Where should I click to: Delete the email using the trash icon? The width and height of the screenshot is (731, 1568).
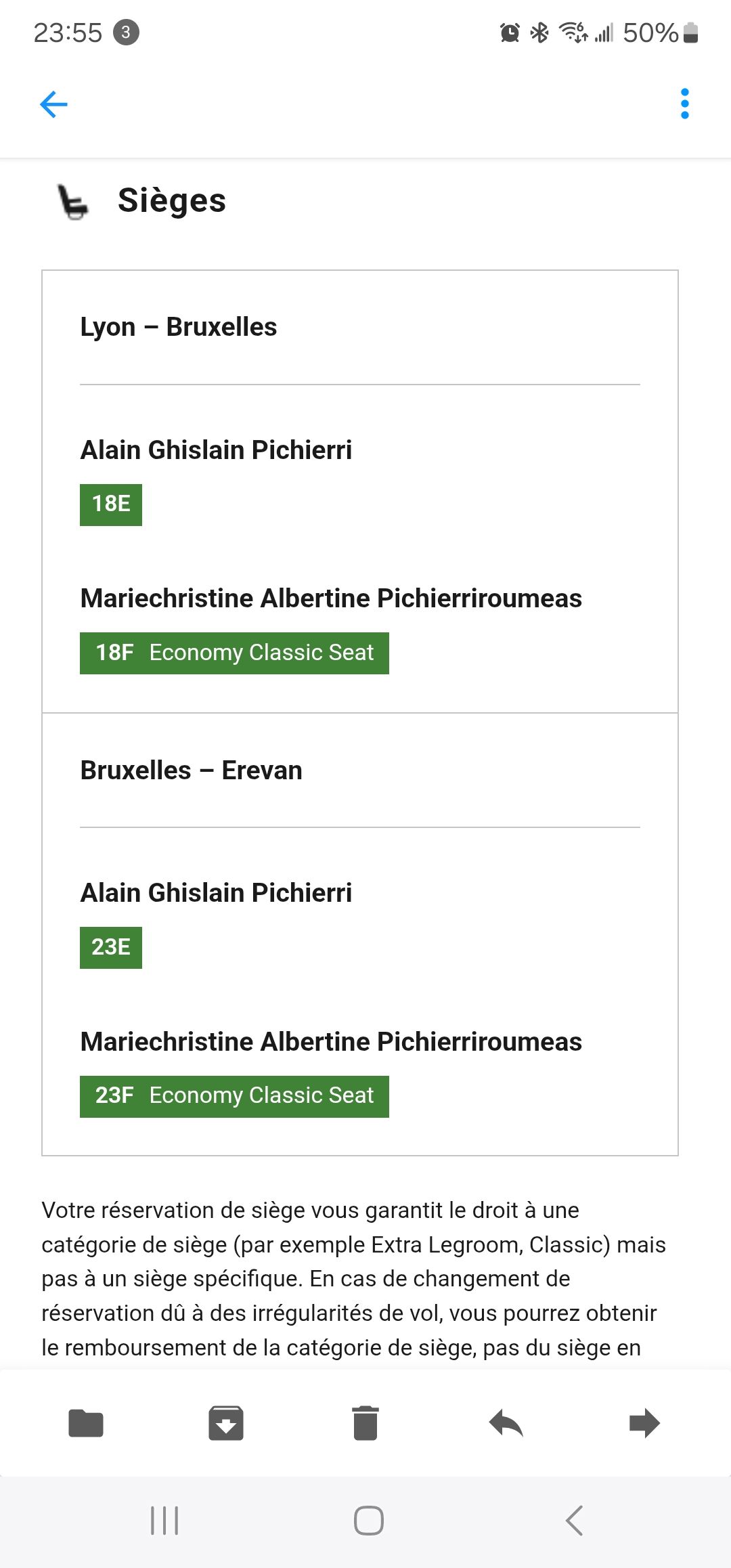[x=365, y=1423]
